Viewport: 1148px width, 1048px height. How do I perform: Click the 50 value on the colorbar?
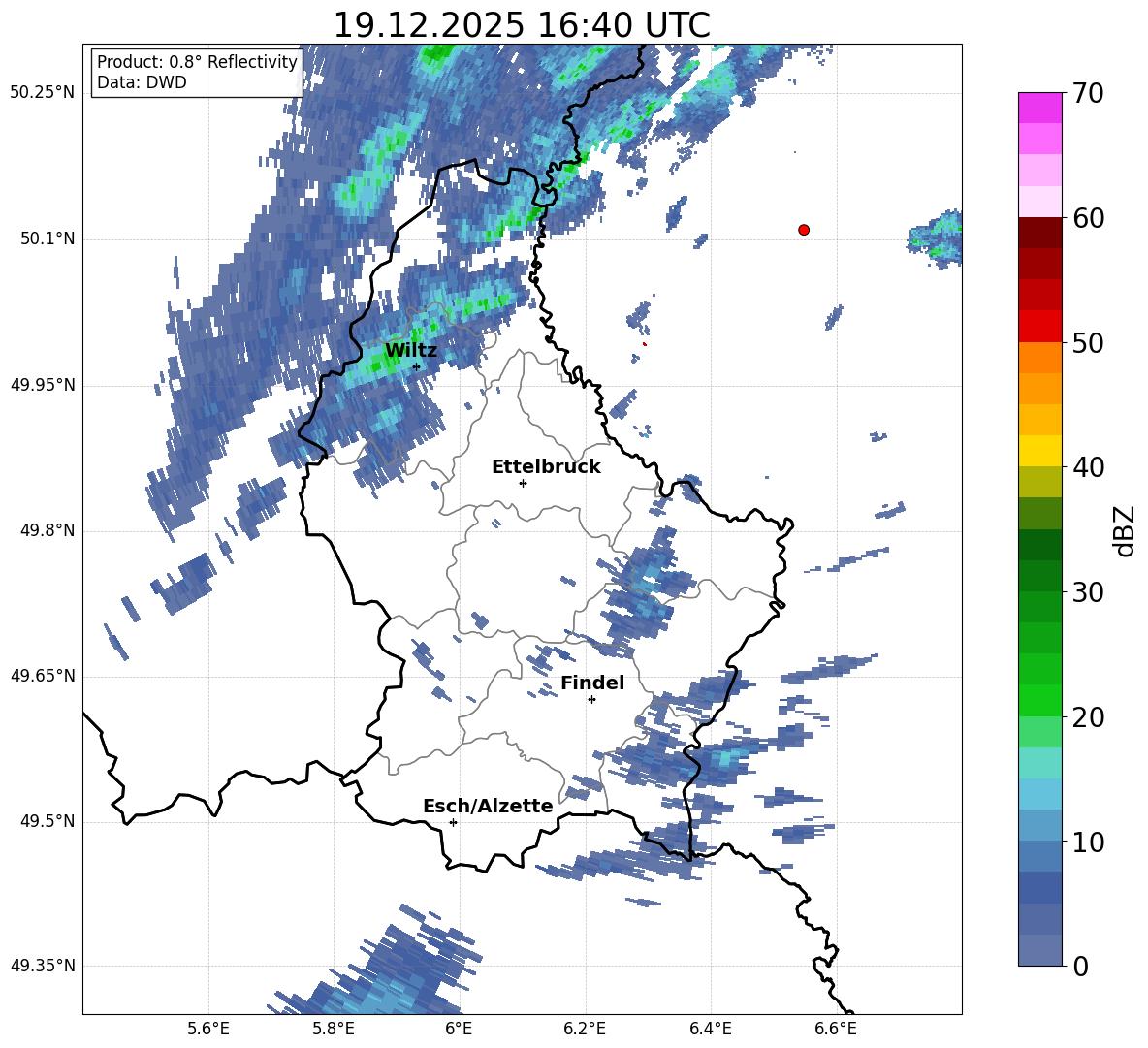(x=1088, y=343)
